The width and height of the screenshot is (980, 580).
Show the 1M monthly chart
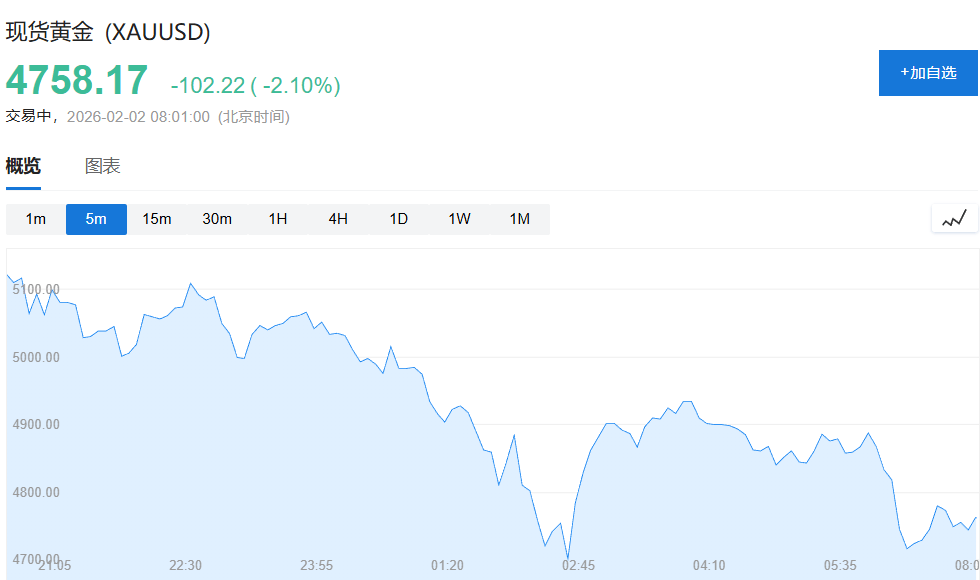pyautogui.click(x=519, y=219)
